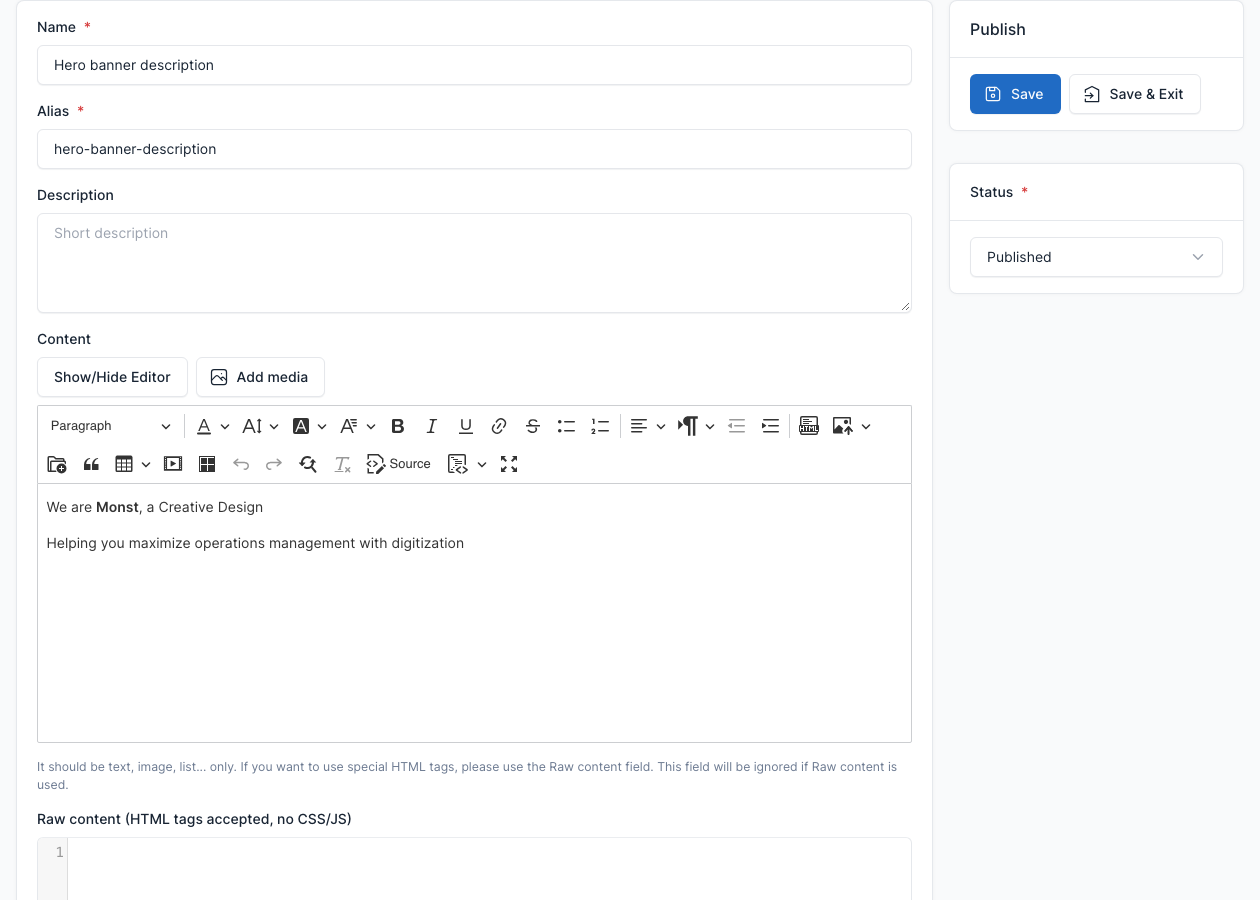Image resolution: width=1260 pixels, height=900 pixels.
Task: Expand the insert table dropdown
Action: pyautogui.click(x=133, y=464)
